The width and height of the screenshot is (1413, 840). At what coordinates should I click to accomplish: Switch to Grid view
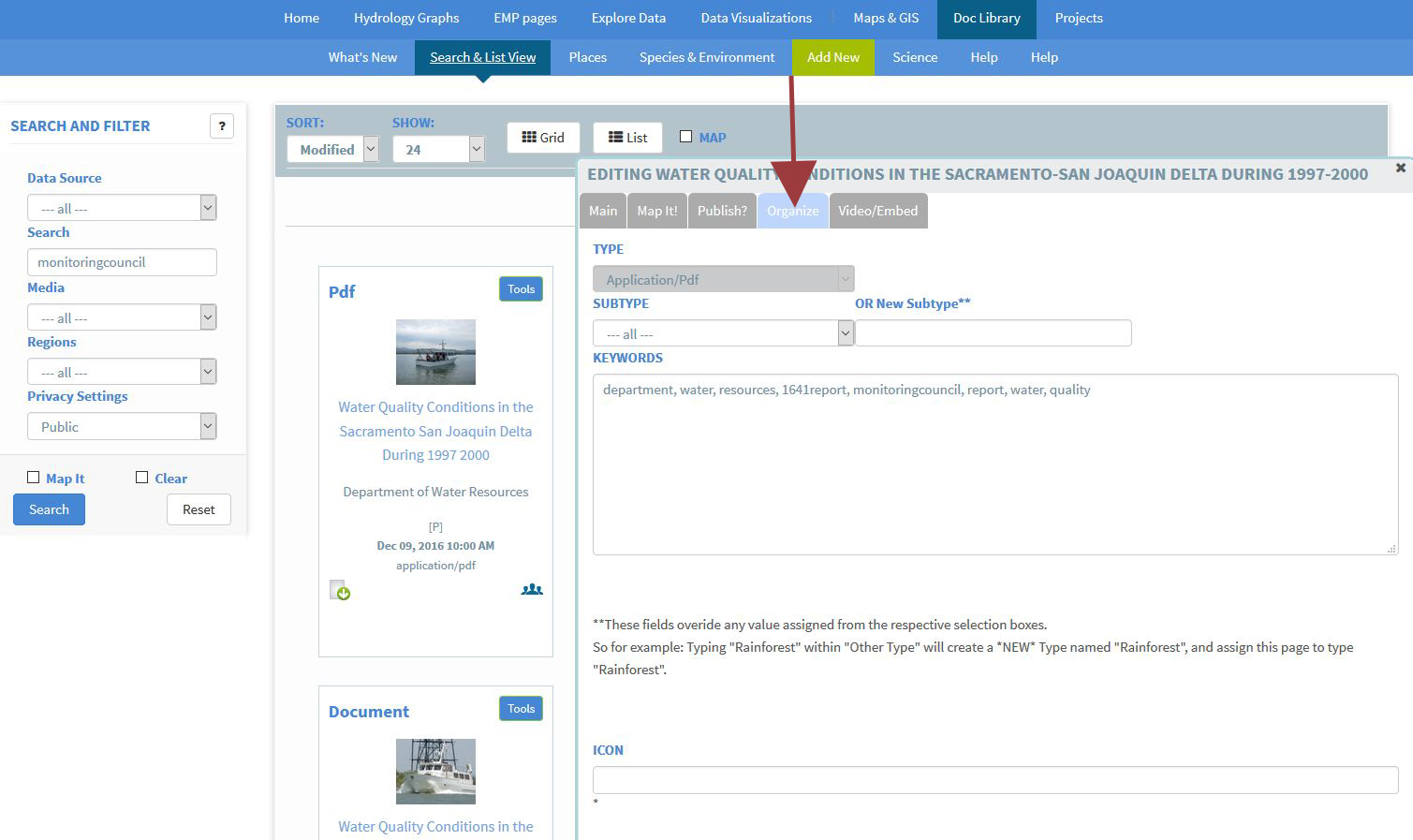[543, 138]
